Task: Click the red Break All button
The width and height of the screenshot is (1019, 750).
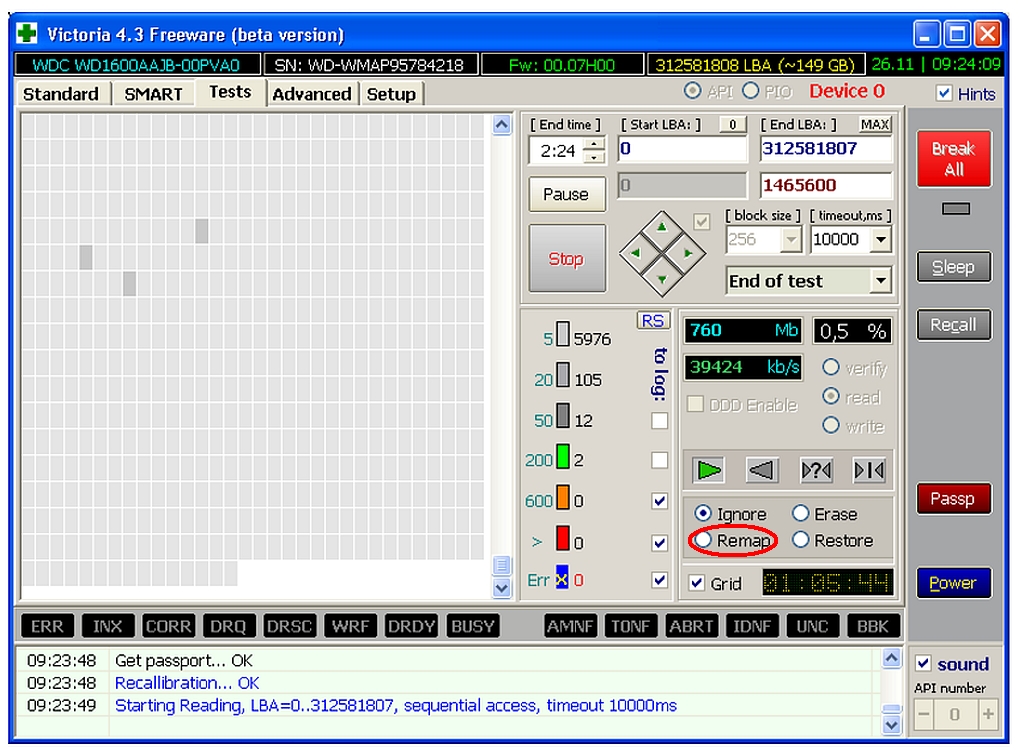Action: pos(953,159)
